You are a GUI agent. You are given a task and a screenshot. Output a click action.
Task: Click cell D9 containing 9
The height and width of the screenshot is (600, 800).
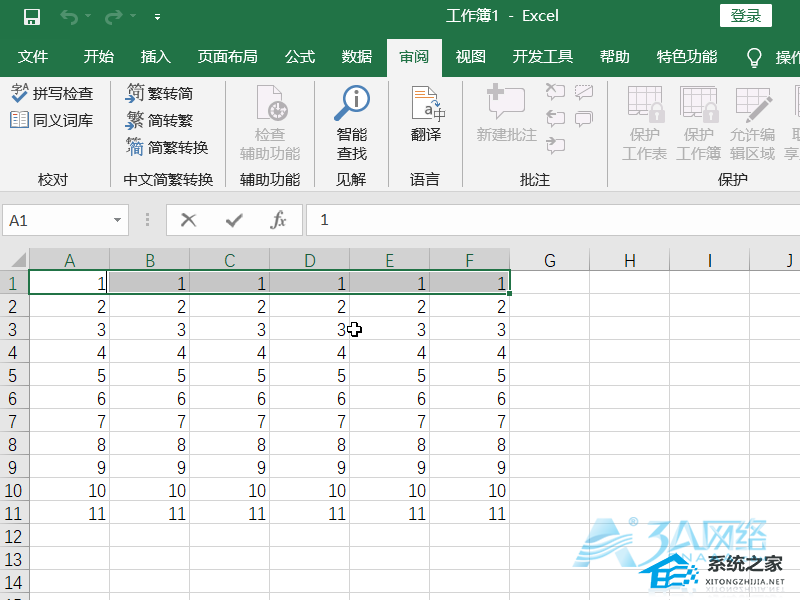309,467
